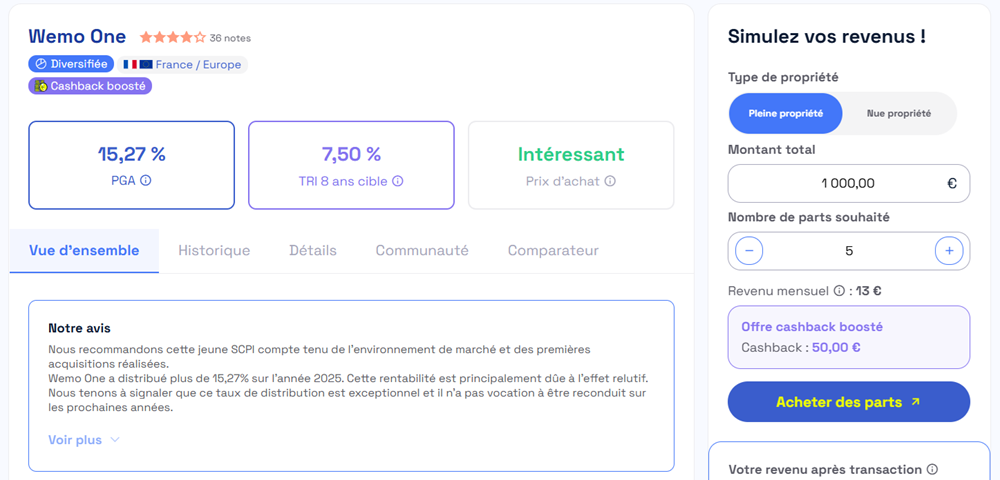
Task: Select Pleine propriété option
Action: coord(786,113)
